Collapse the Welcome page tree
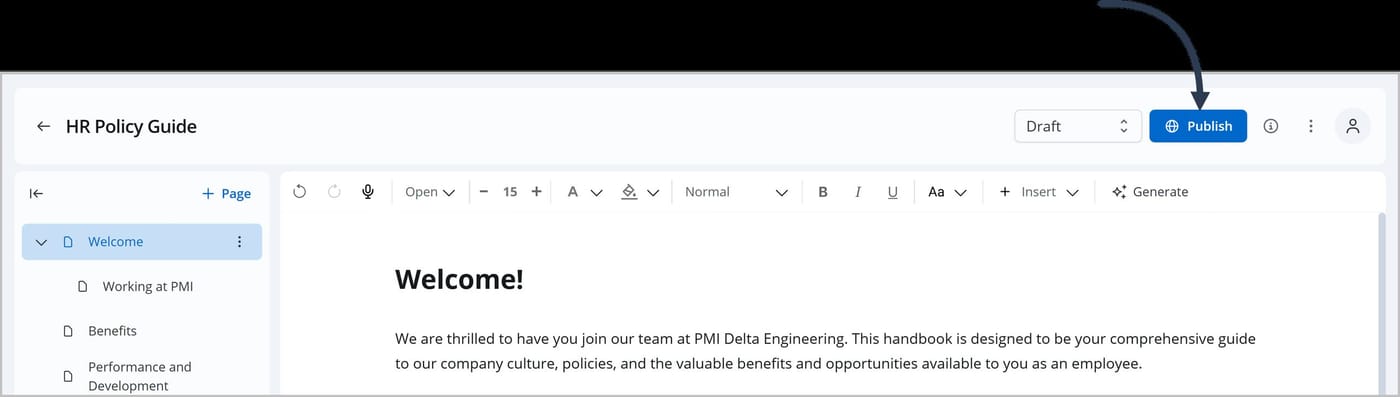 [x=42, y=242]
